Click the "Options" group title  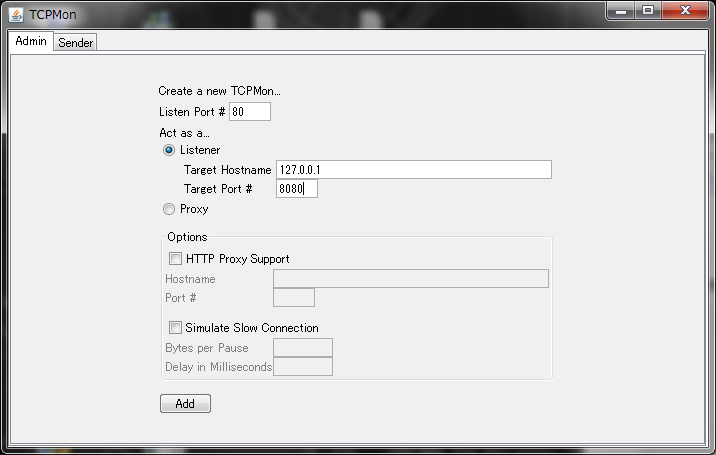point(187,237)
